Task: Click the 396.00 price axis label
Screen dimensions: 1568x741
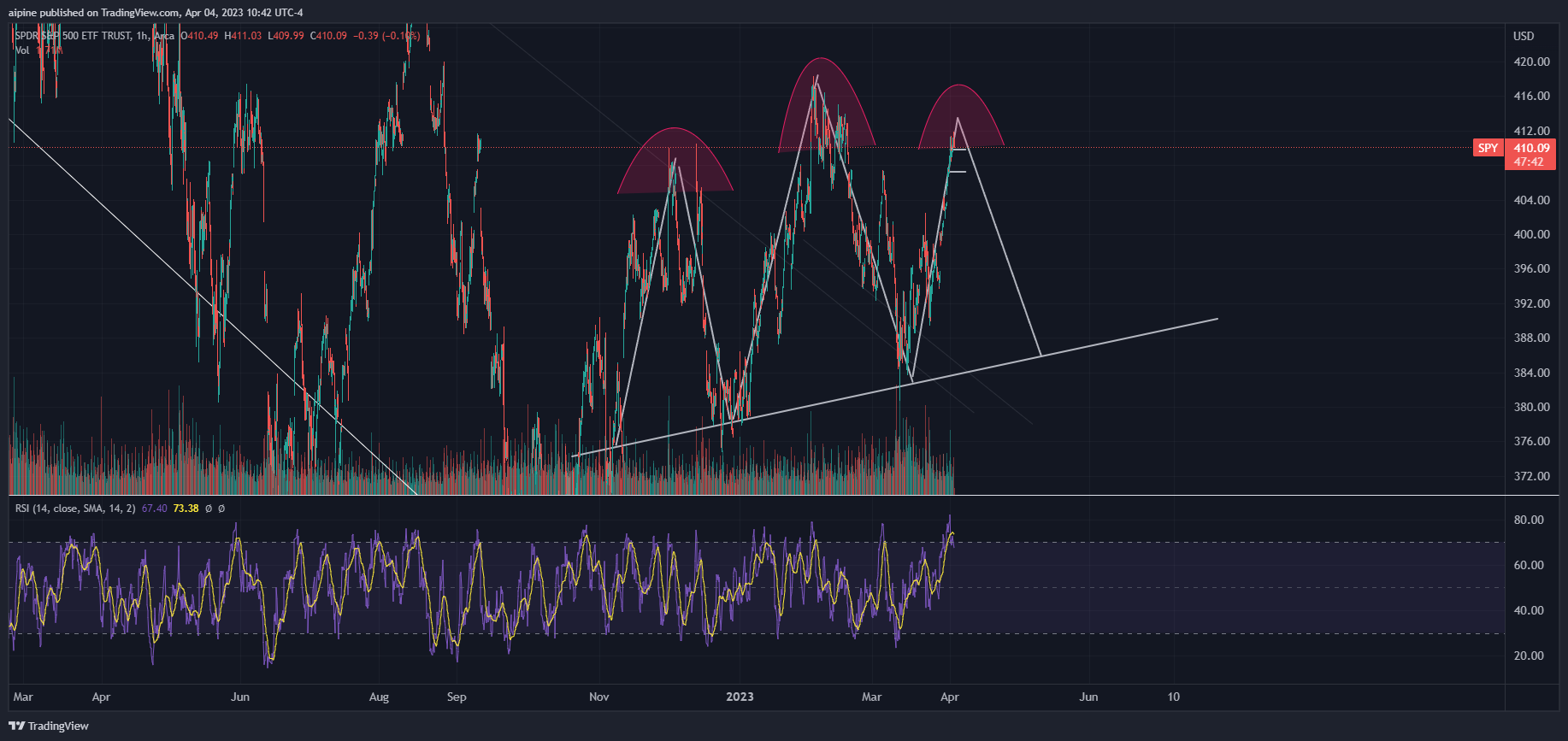Action: point(1531,268)
